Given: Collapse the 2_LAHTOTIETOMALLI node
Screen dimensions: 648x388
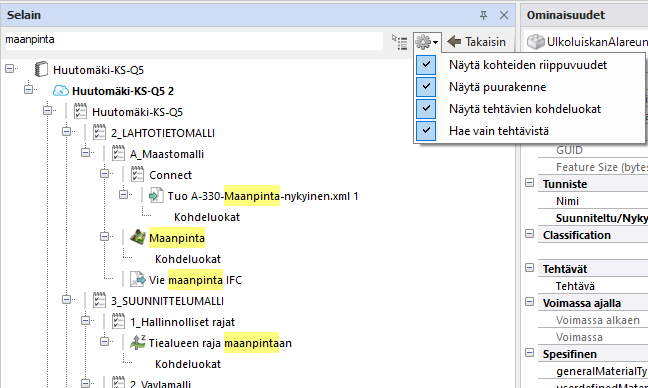Looking at the screenshot, I should [66, 131].
